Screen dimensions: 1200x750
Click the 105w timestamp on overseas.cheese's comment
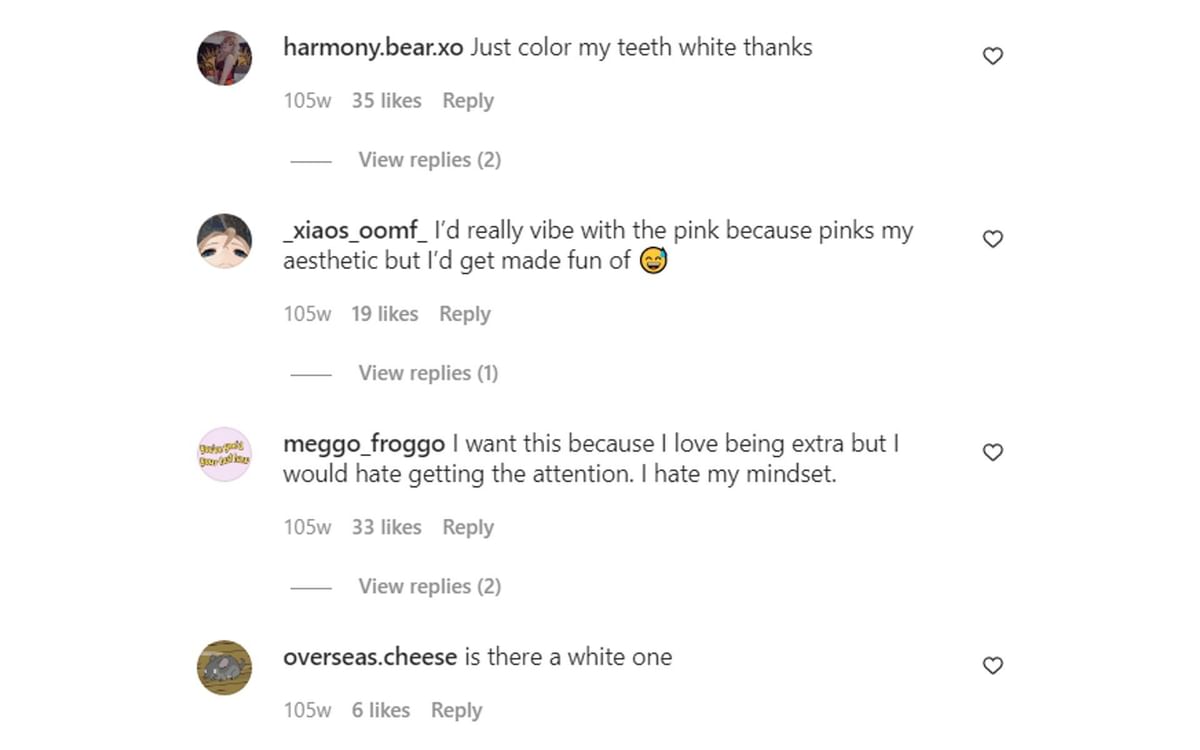(x=306, y=710)
